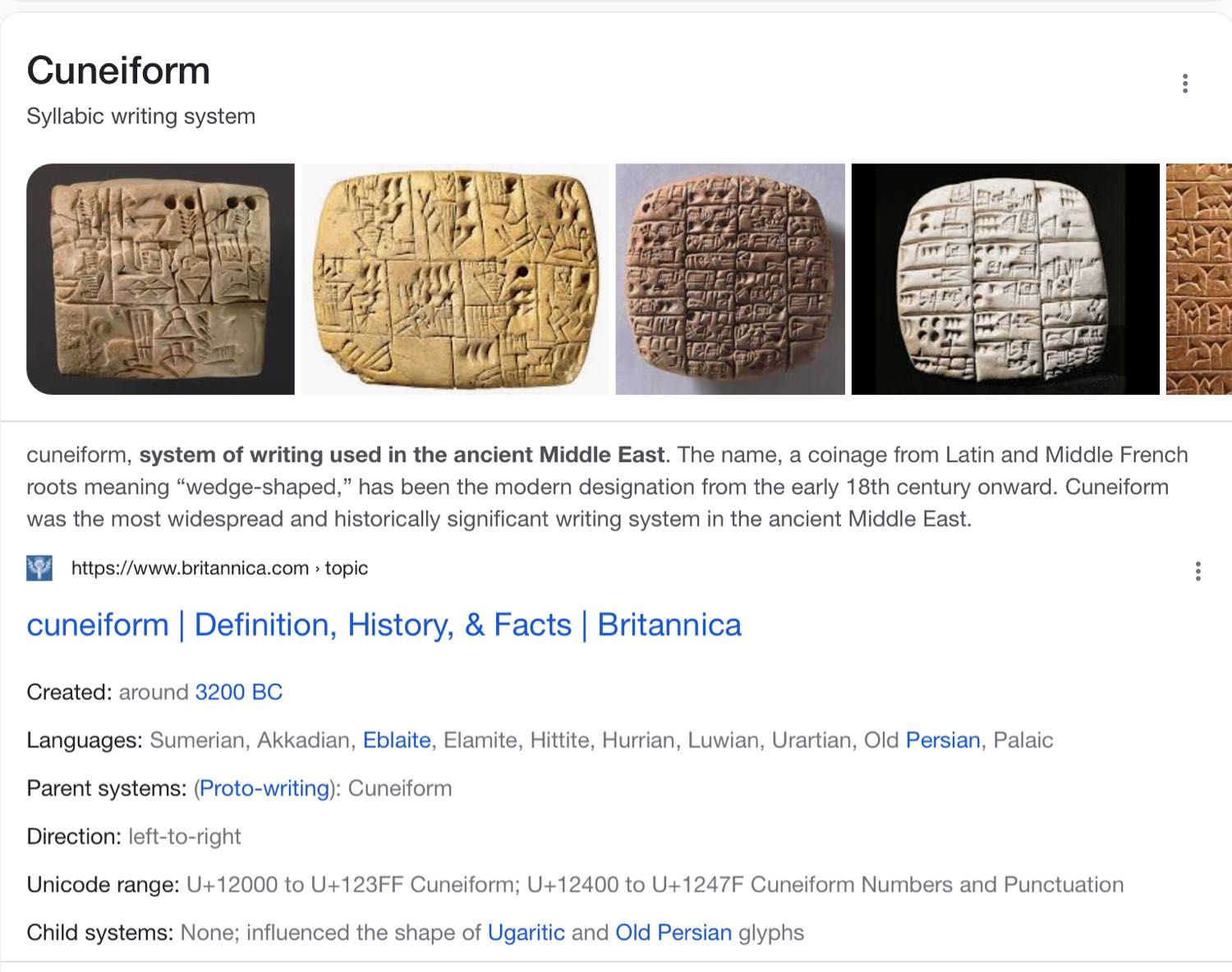Open third reddish-brown tablet image
Viewport: 1232px width, 972px height.
[x=730, y=279]
